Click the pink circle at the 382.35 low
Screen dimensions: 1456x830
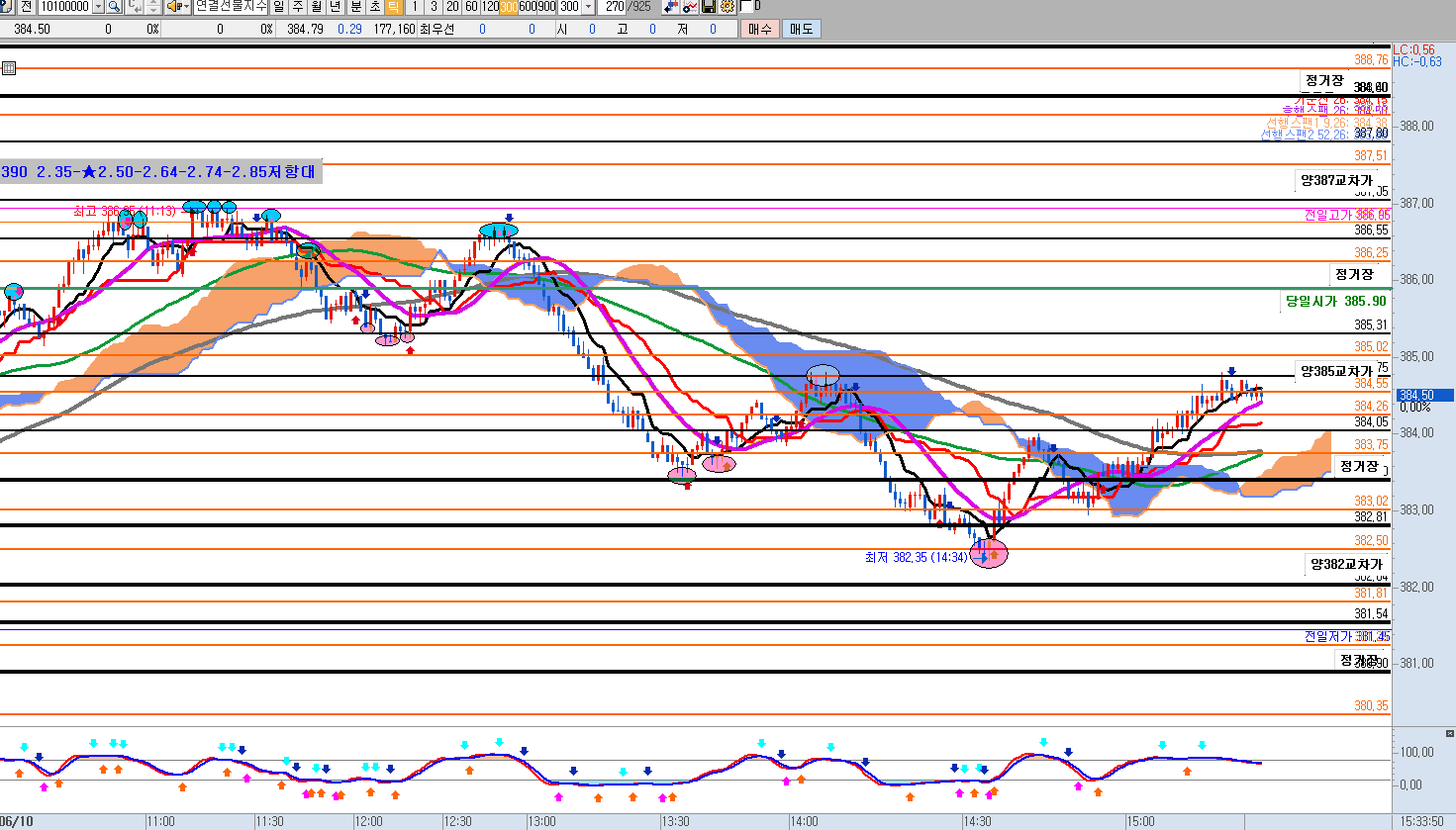(x=989, y=553)
